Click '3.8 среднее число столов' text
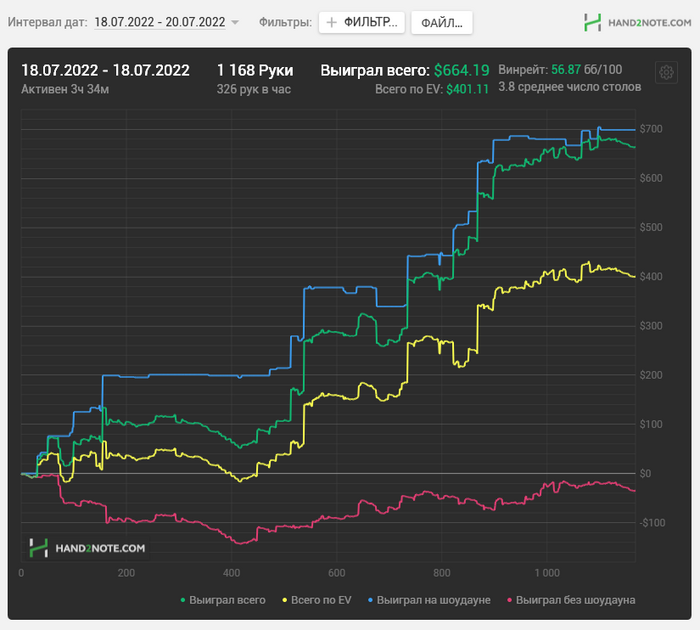 [570, 87]
